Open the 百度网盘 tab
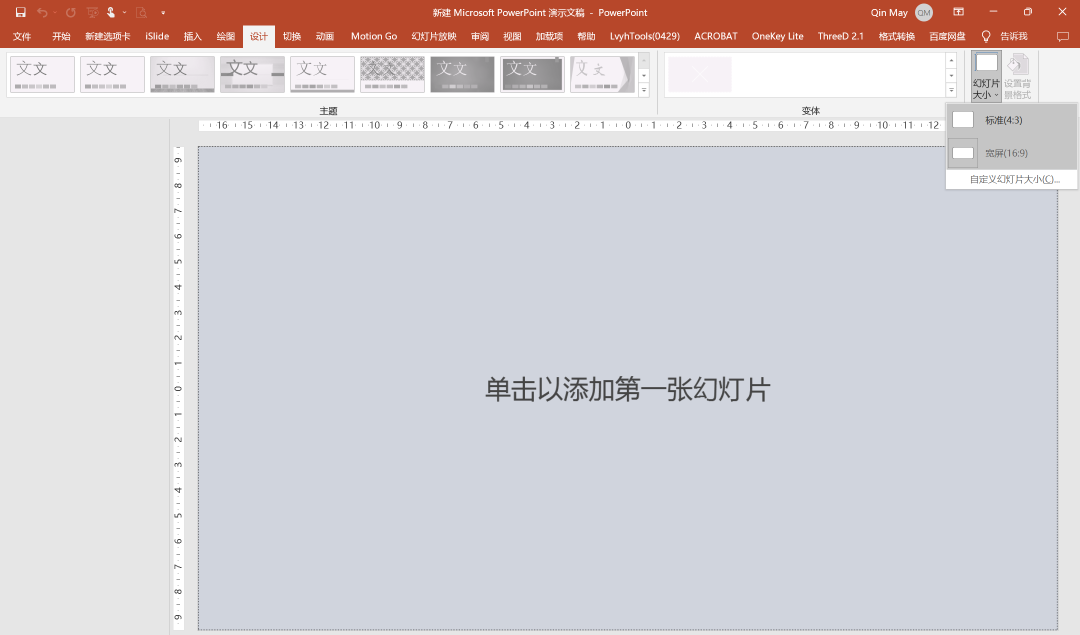 pos(947,37)
